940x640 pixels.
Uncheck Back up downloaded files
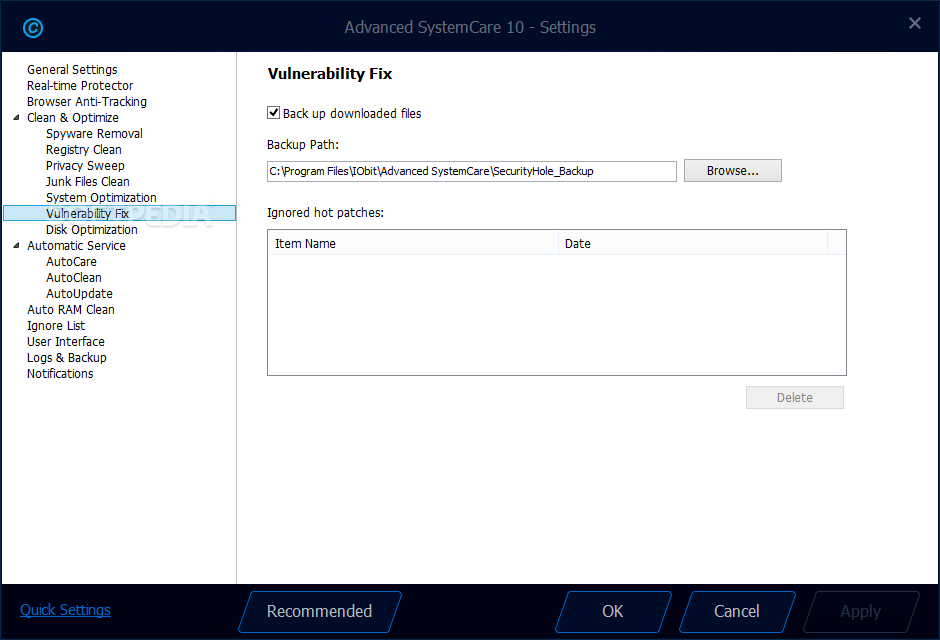273,113
